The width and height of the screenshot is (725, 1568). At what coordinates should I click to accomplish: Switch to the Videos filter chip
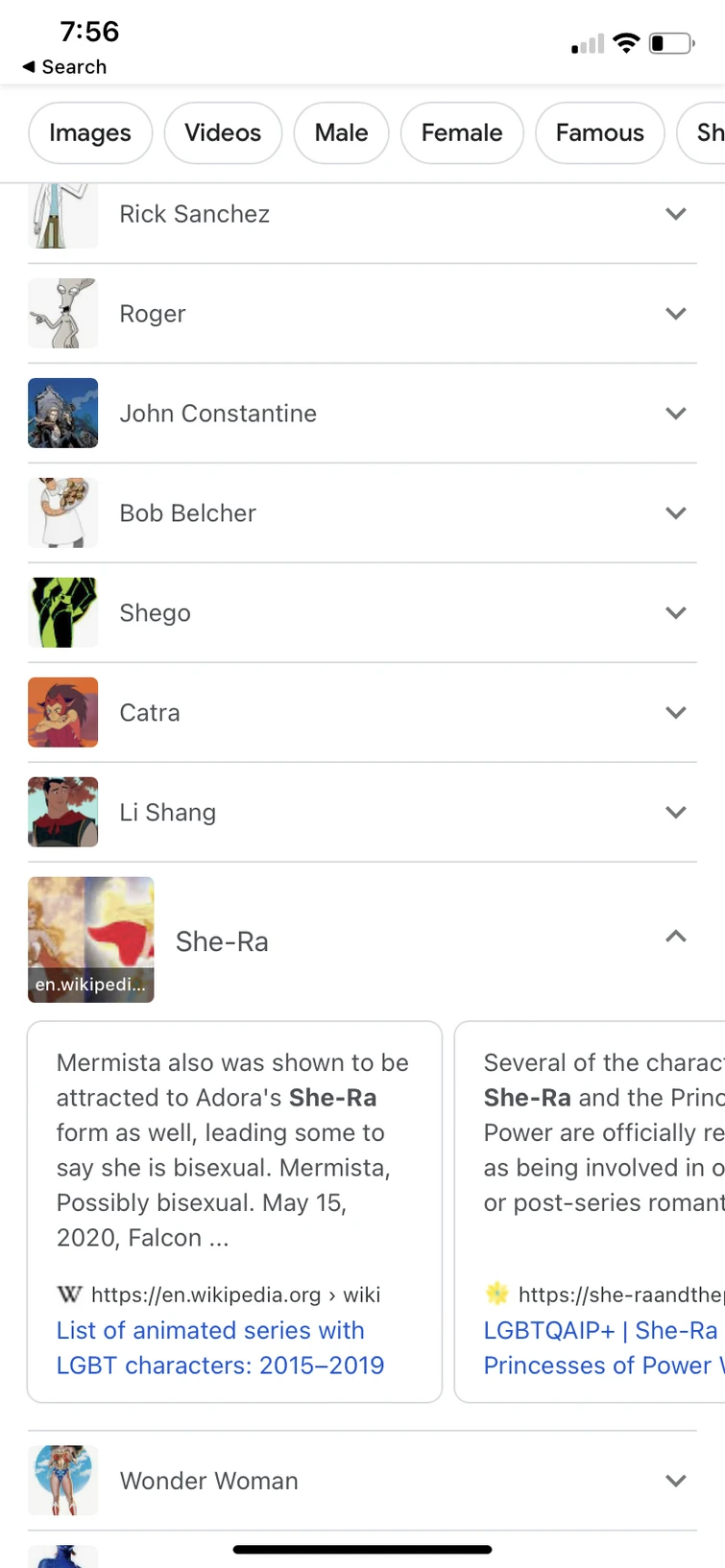click(223, 132)
